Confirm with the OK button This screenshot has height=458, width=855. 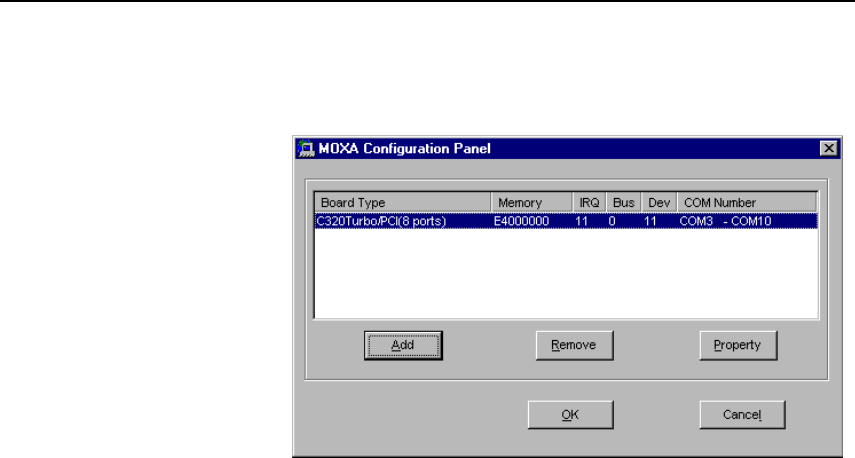coord(570,414)
